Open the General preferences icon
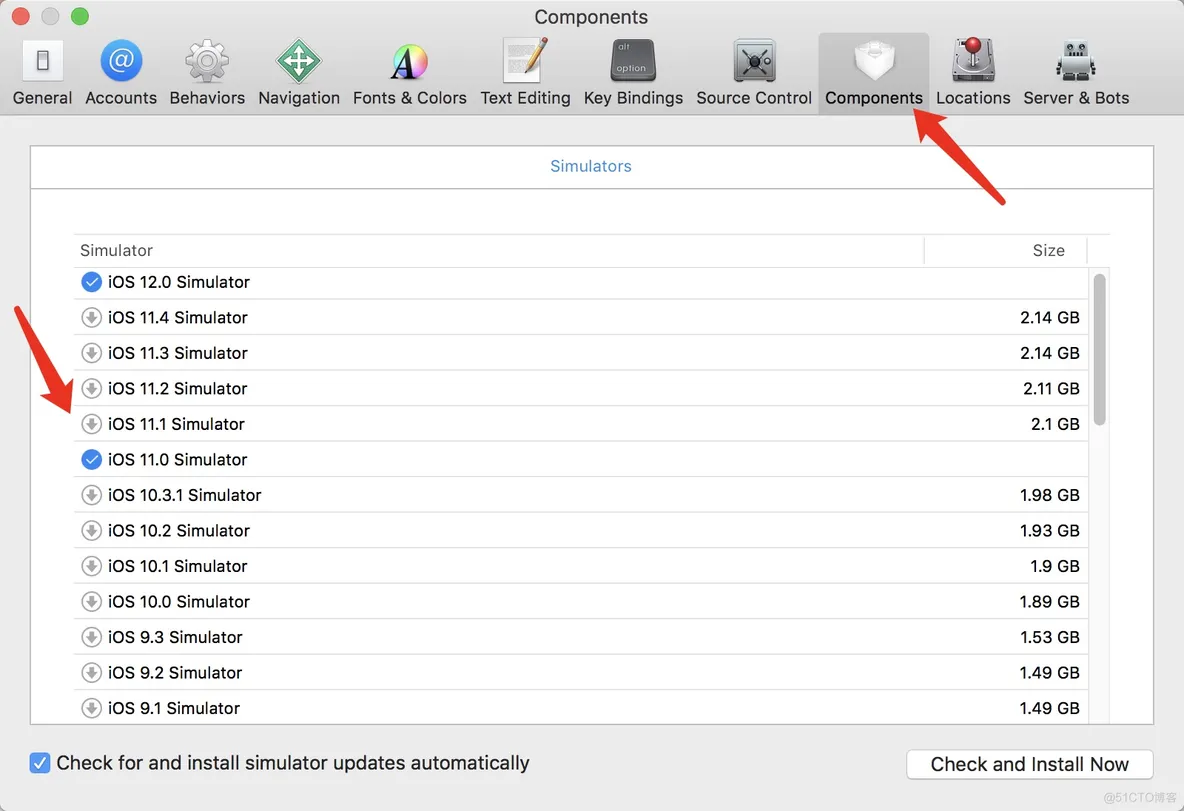This screenshot has height=811, width=1184. tap(42, 60)
